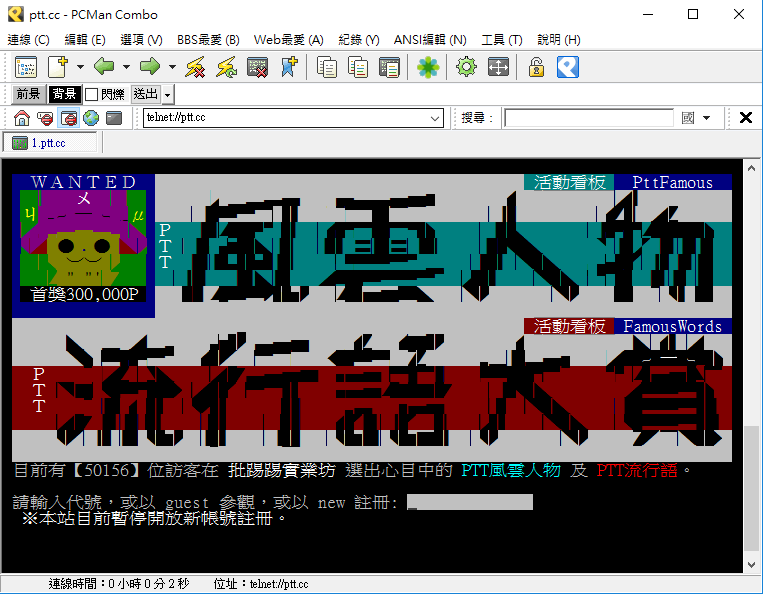This screenshot has height=594, width=763.
Task: Click the PttFamous board label
Action: (672, 182)
